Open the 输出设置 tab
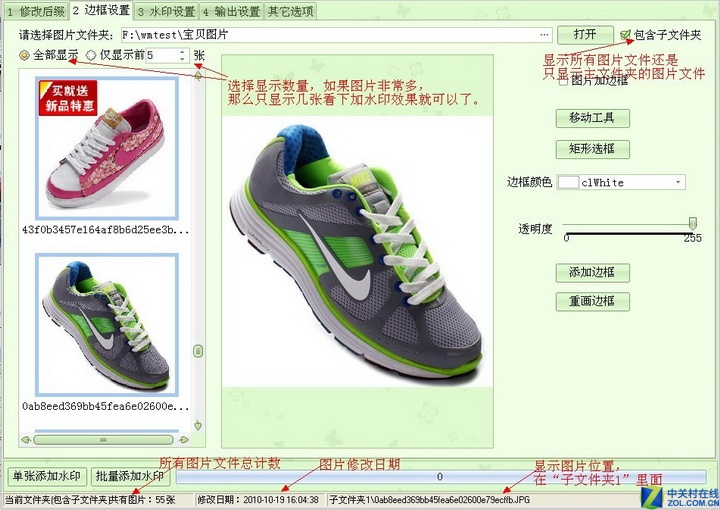 (231, 11)
